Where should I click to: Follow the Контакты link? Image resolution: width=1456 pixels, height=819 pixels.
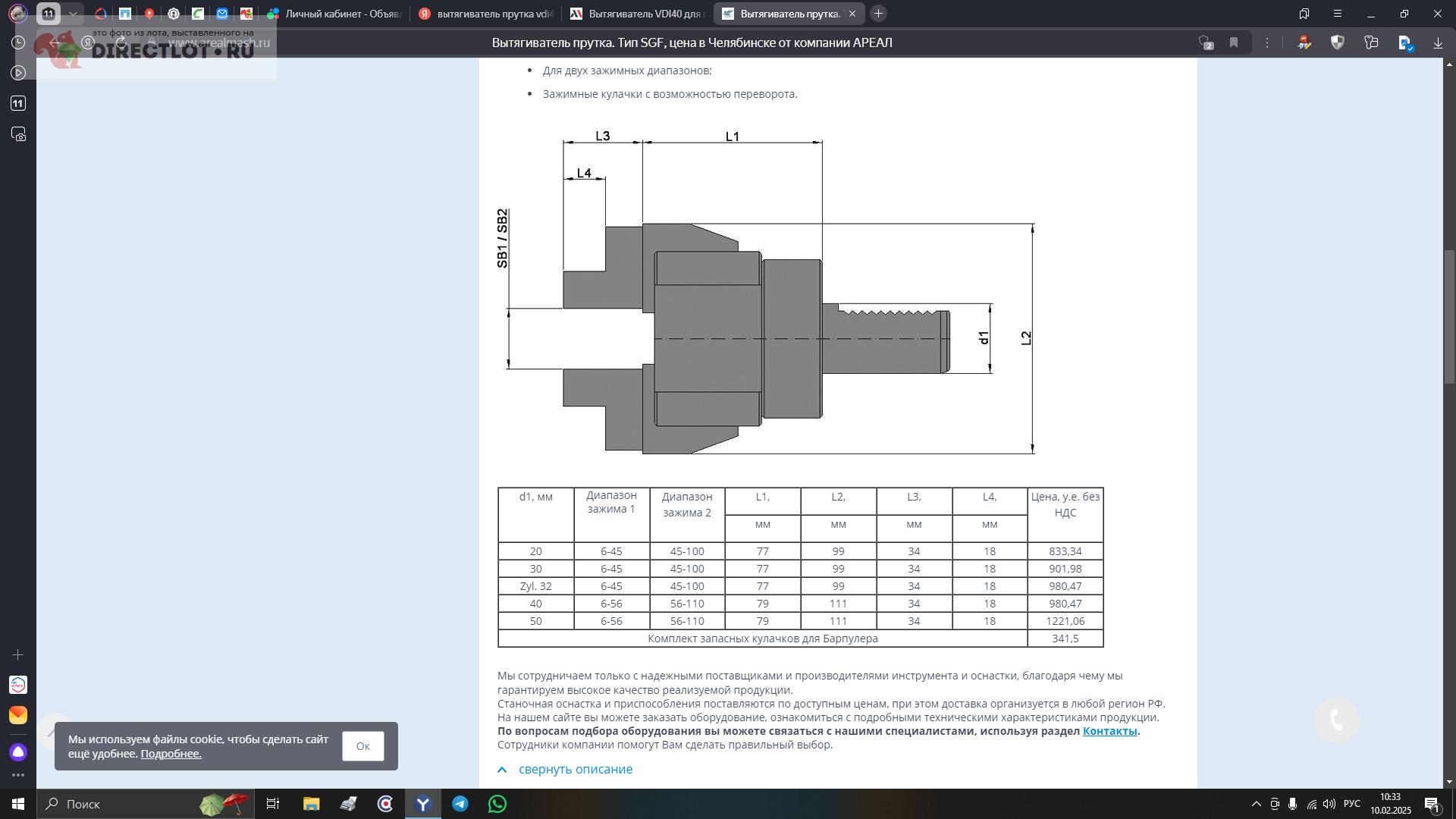1109,731
